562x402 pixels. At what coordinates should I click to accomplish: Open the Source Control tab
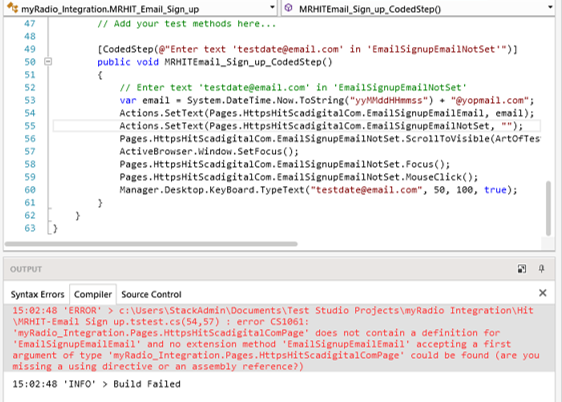tap(151, 295)
